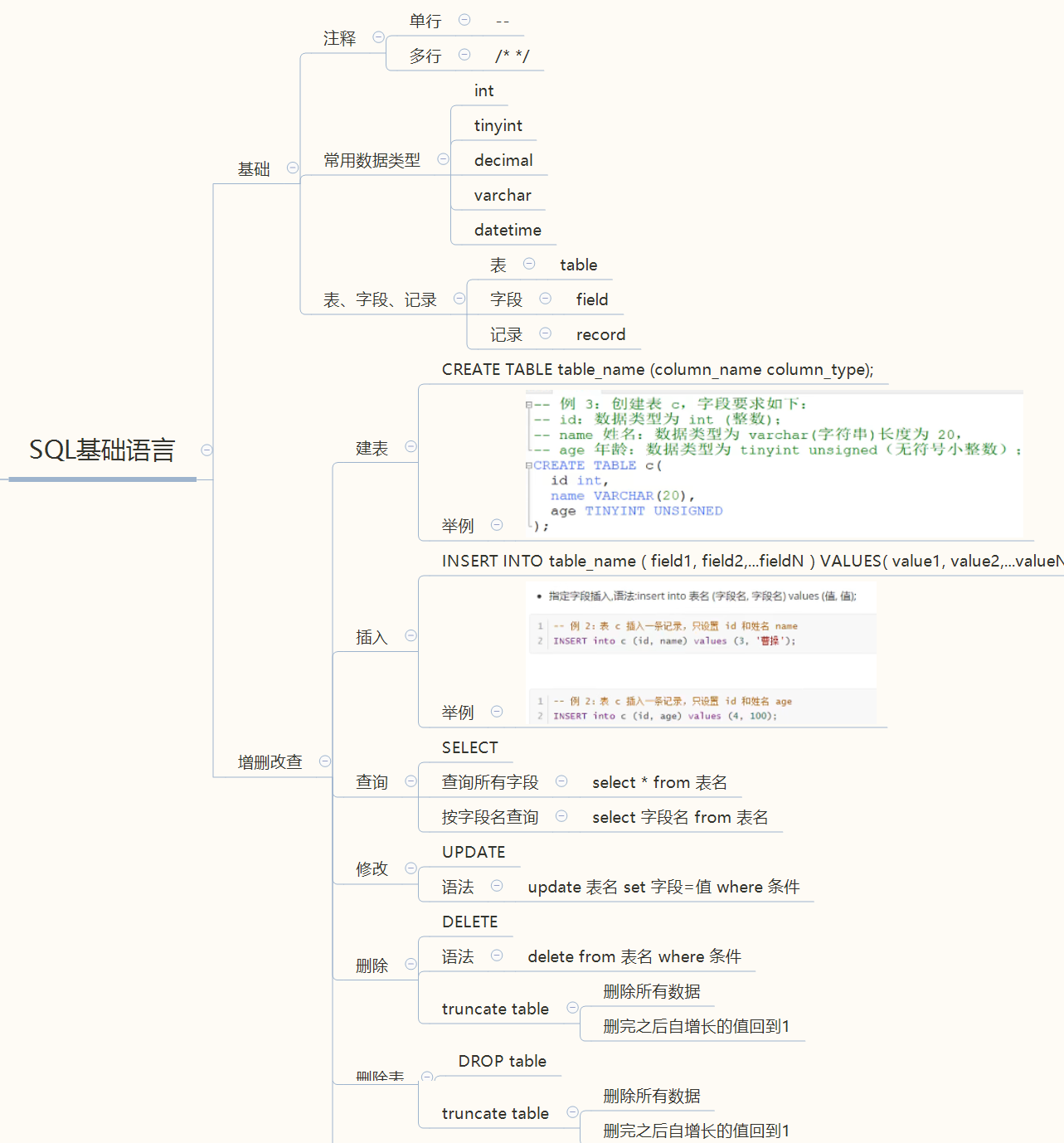The image size is (1064, 1143).
Task: Select the 'select 字段名 from 表名' node
Action: click(680, 817)
